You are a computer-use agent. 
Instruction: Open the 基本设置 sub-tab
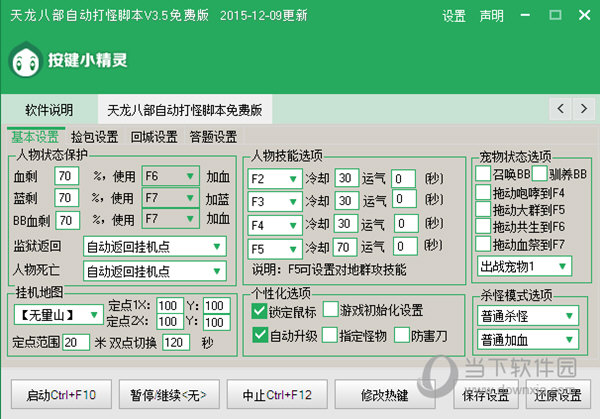pyautogui.click(x=35, y=137)
